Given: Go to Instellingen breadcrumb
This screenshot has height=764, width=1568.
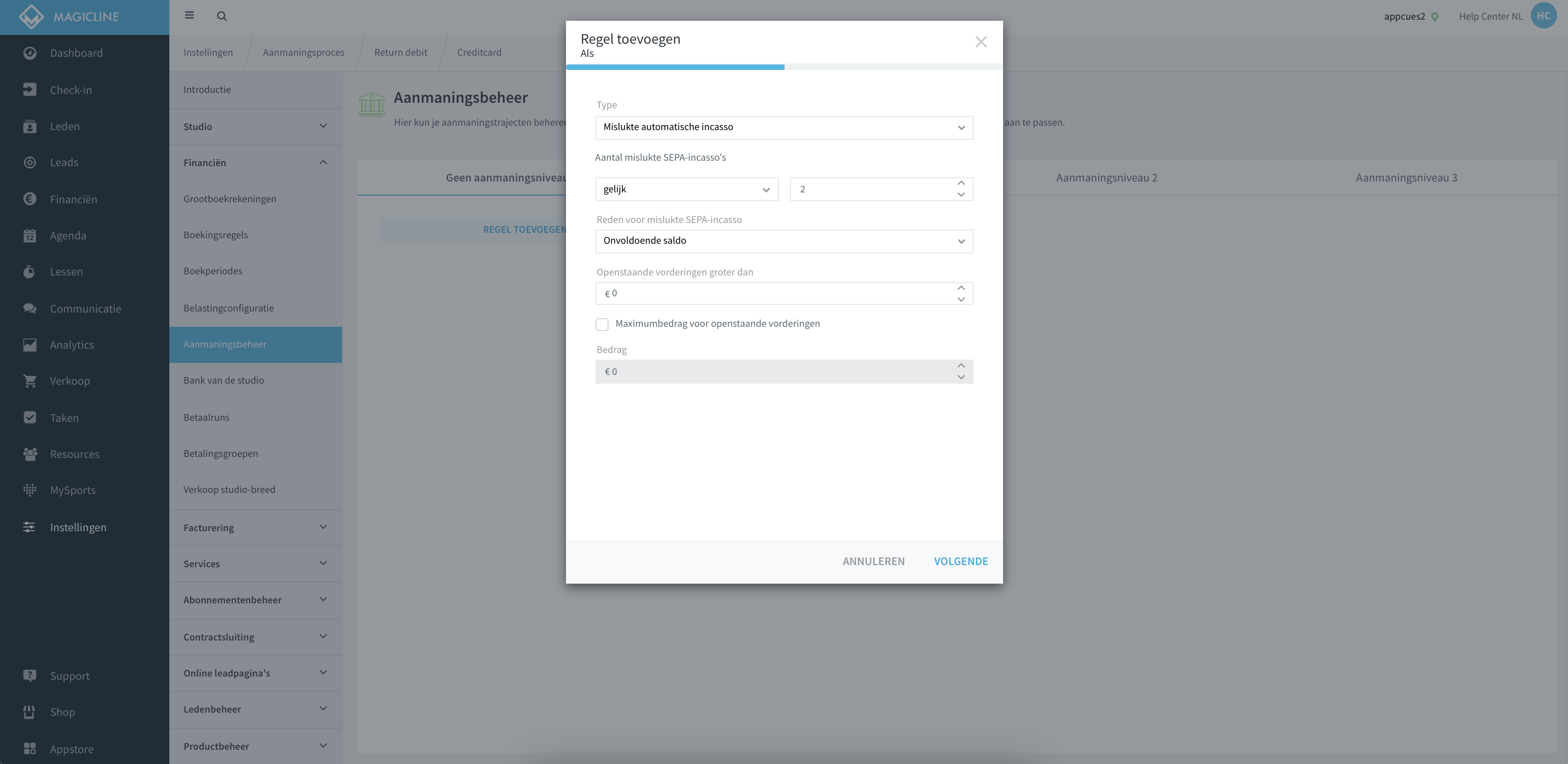Looking at the screenshot, I should coord(208,52).
